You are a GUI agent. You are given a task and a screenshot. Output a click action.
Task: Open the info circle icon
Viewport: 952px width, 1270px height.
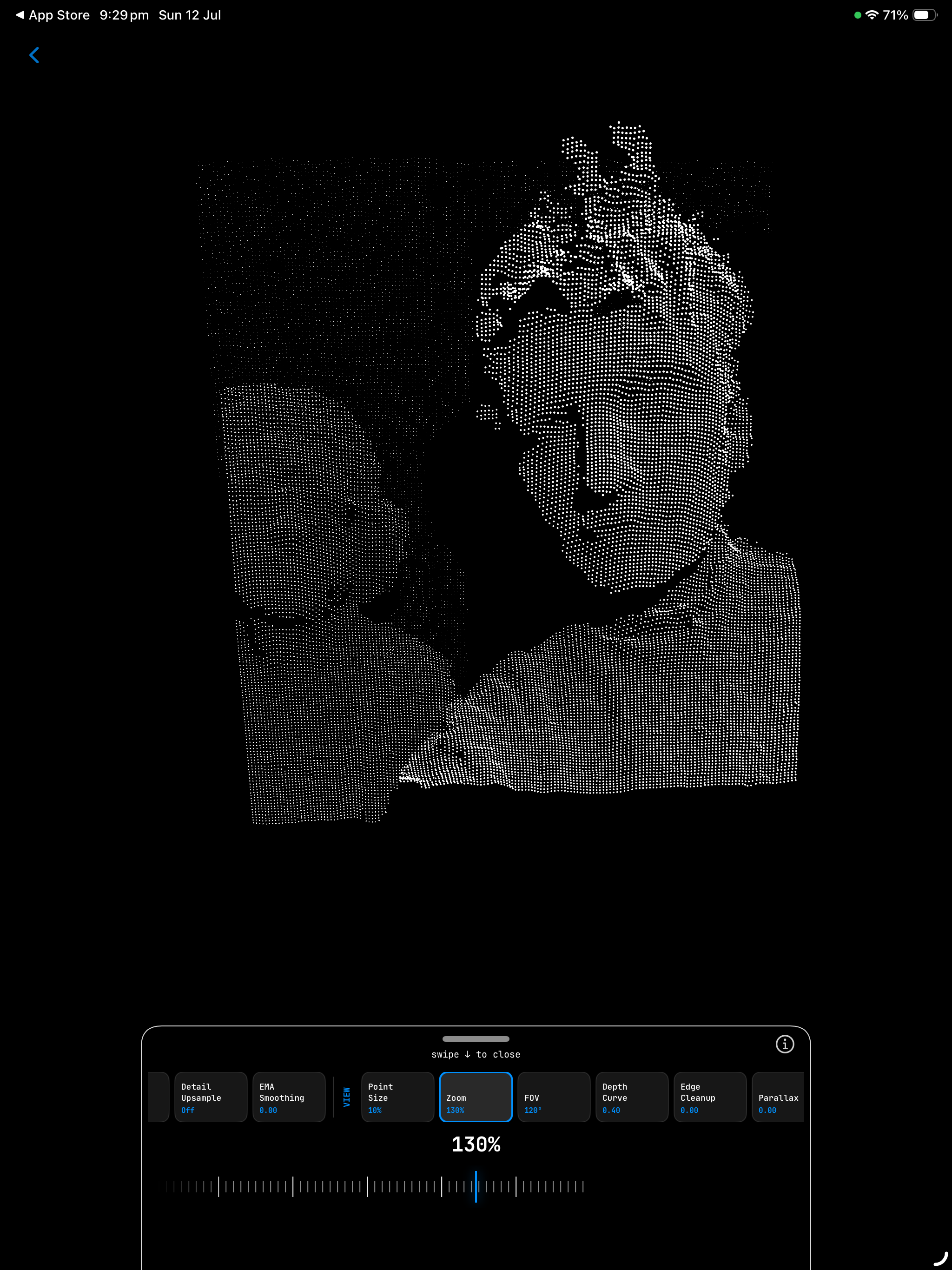(x=784, y=1044)
